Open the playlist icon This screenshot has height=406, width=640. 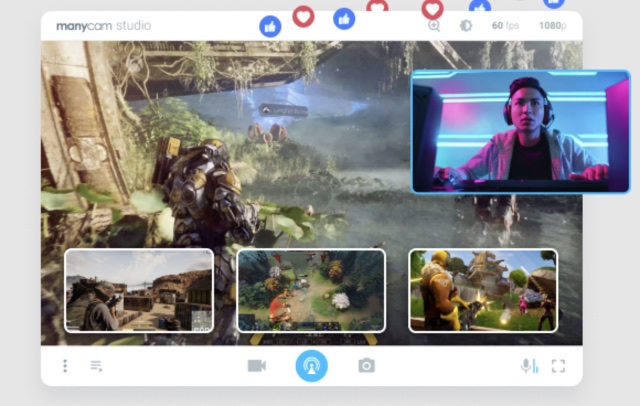(x=96, y=366)
